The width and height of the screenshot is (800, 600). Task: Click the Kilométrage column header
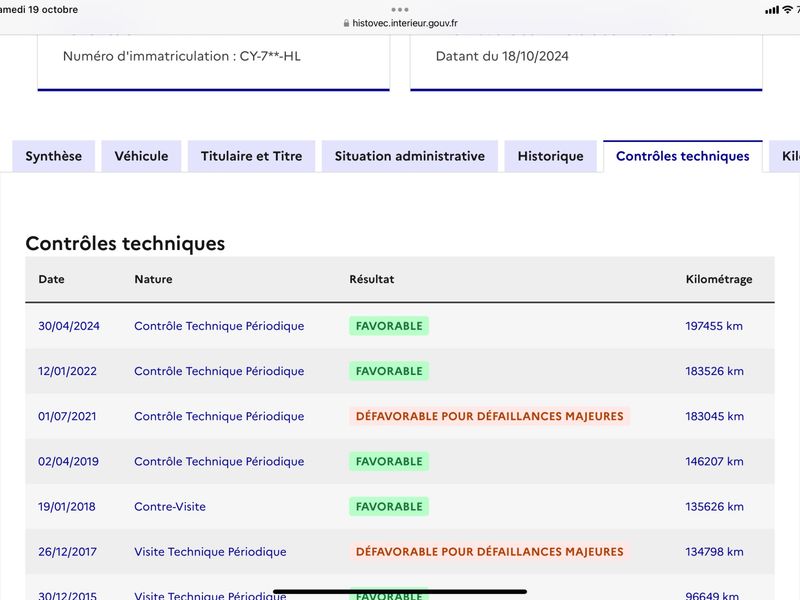point(719,280)
